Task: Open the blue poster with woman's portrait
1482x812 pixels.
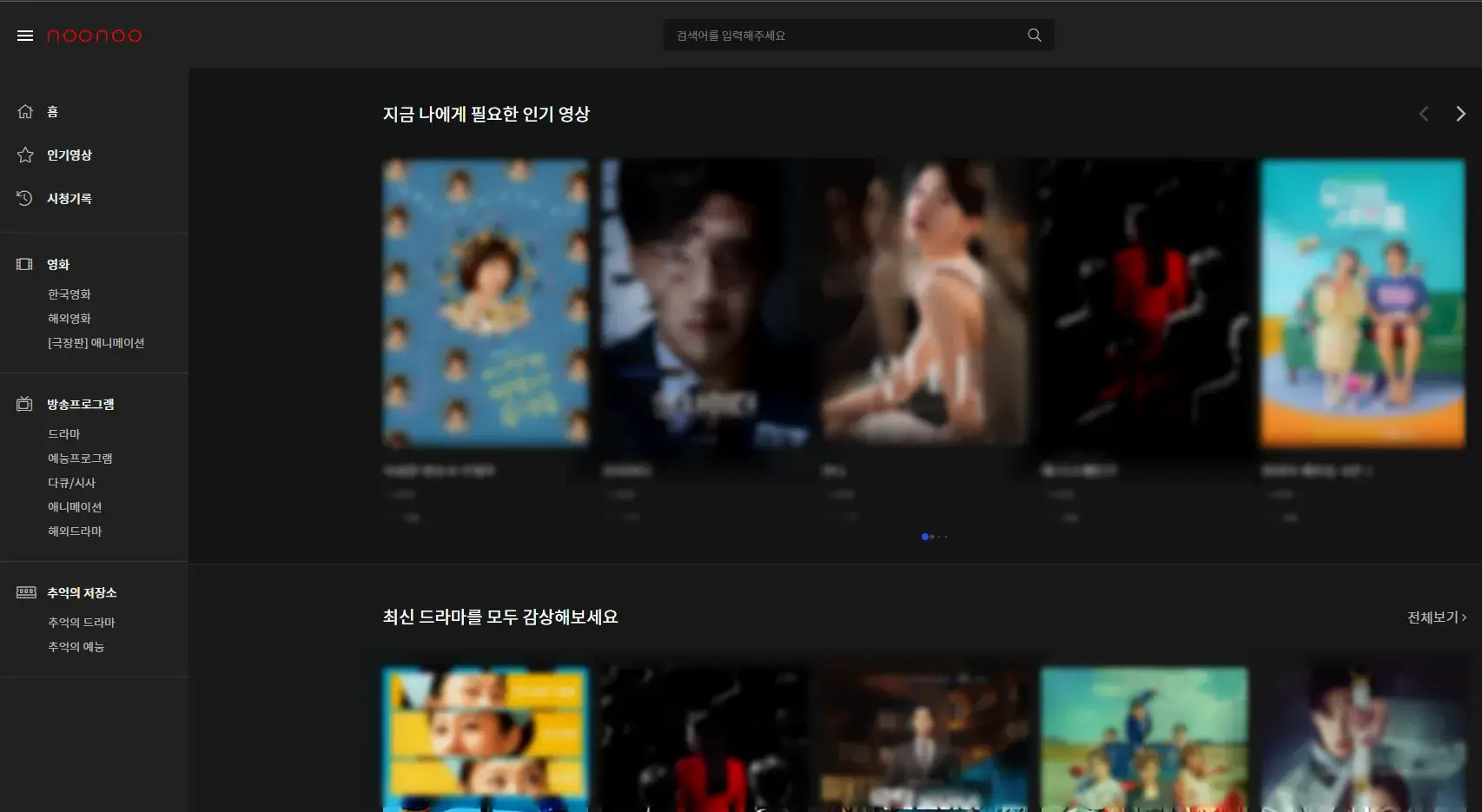Action: [x=486, y=303]
